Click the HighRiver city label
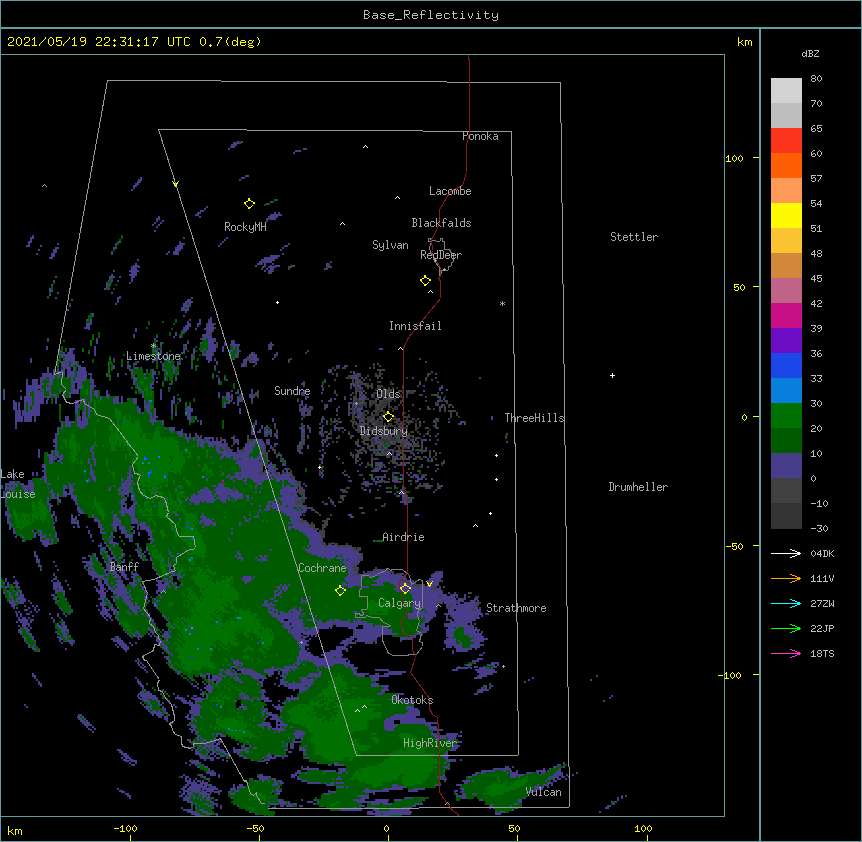This screenshot has height=842, width=862. tap(430, 743)
